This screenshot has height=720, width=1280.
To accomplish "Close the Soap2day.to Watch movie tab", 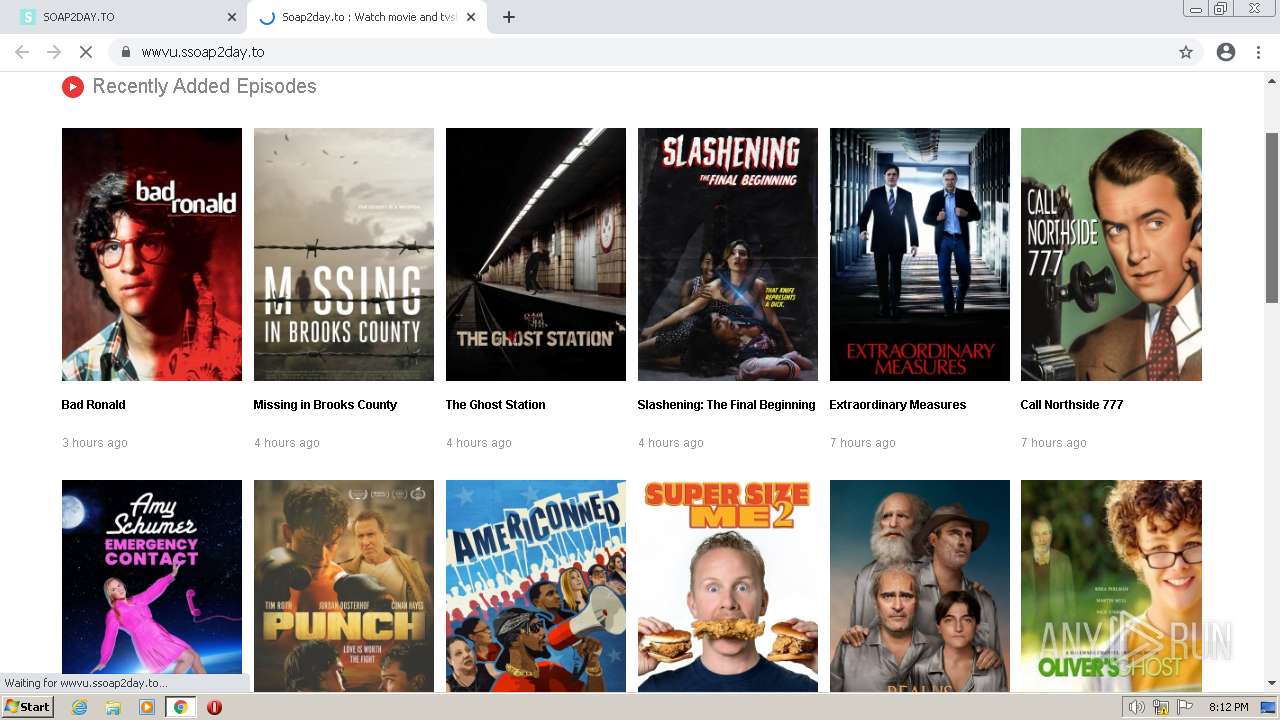I will [x=471, y=17].
